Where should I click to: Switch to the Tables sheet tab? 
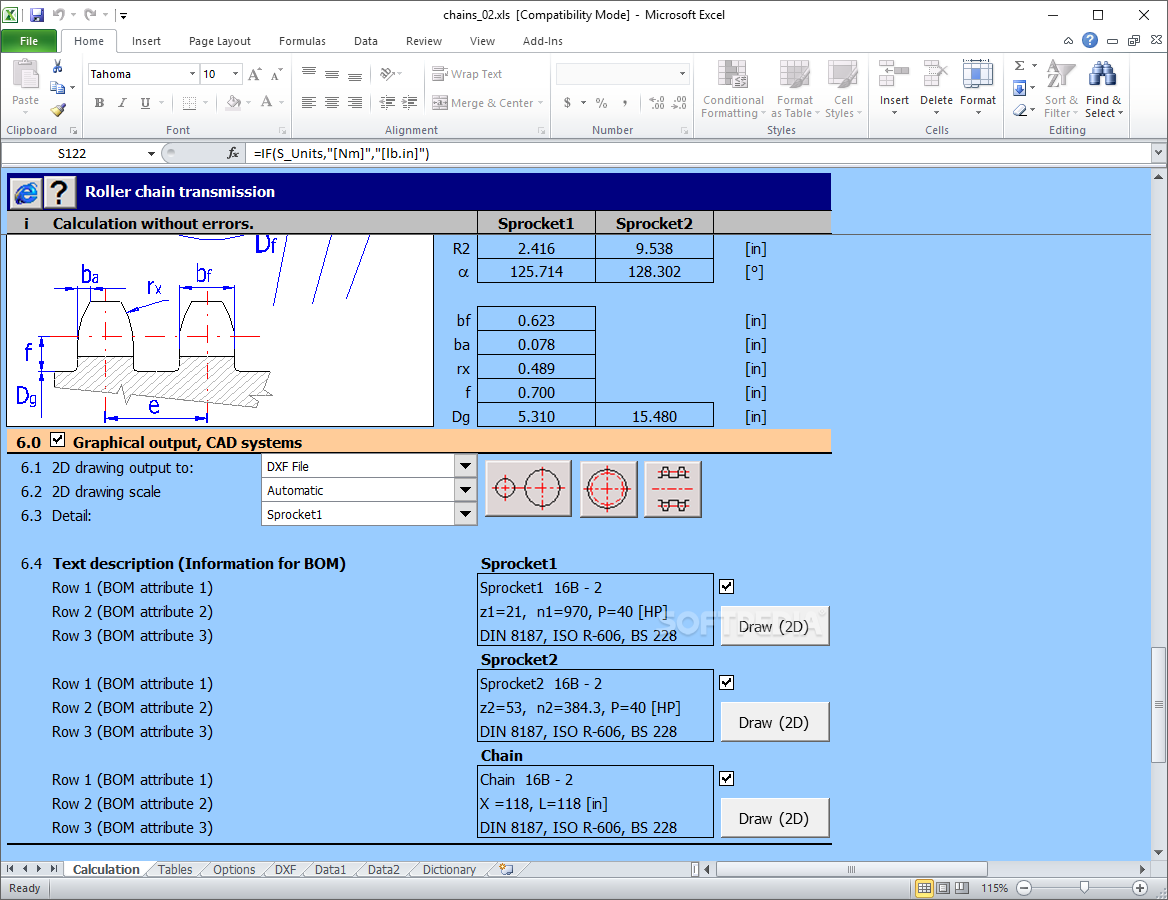175,869
